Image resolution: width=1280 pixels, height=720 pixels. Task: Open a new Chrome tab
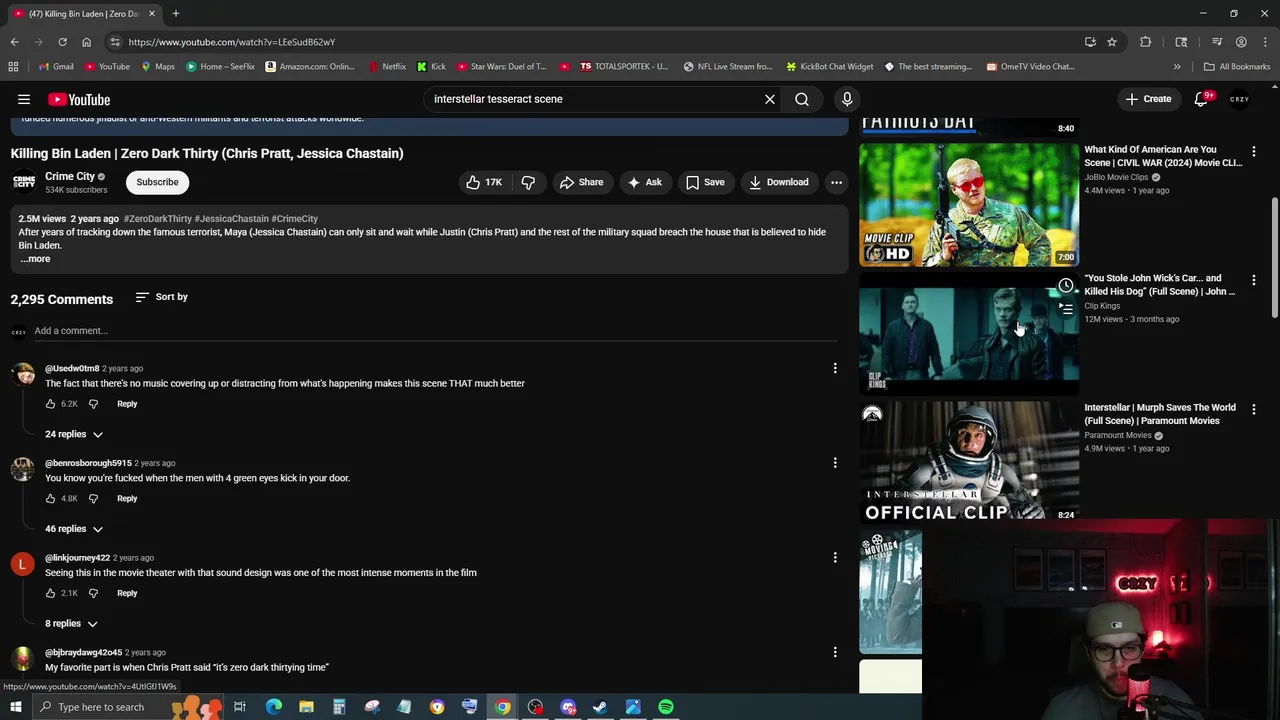coord(175,14)
